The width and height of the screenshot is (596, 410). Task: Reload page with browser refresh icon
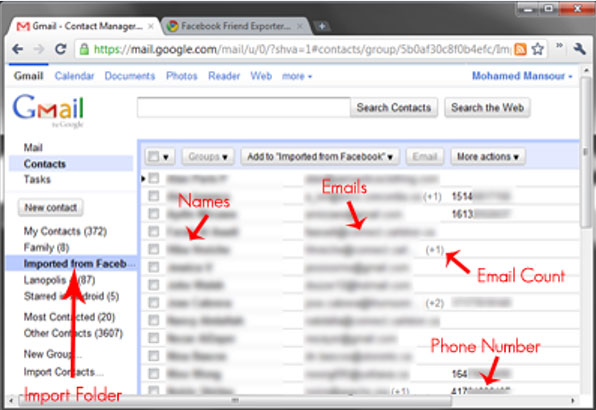click(60, 49)
